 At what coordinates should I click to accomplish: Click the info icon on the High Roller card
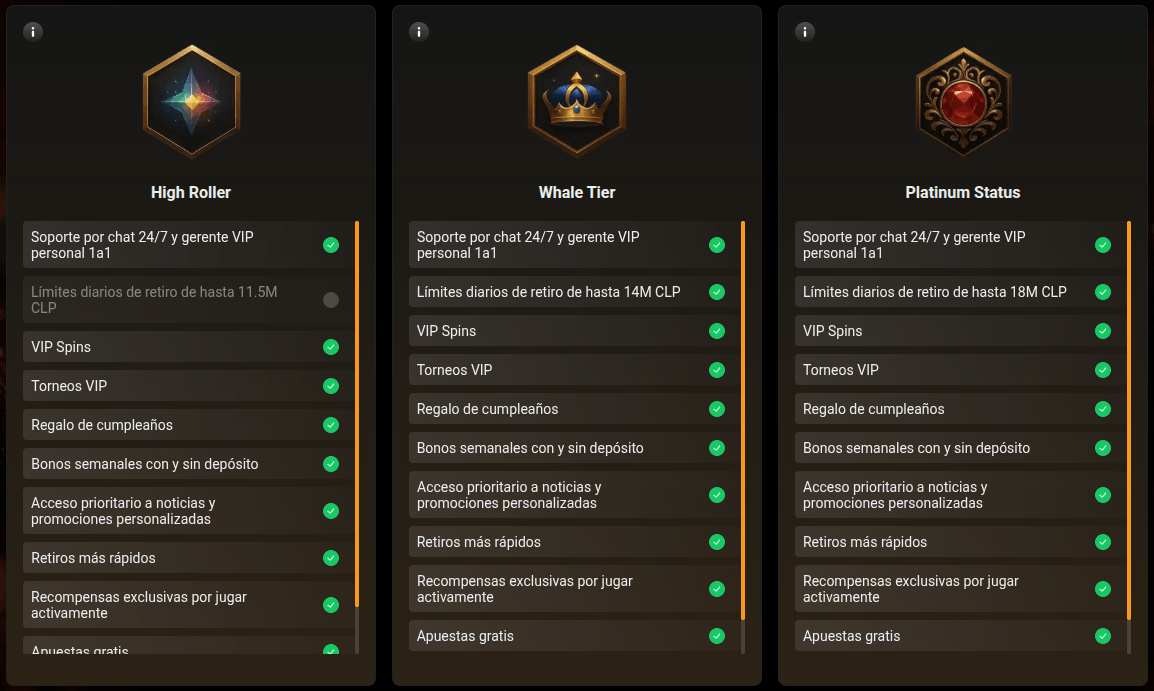(x=32, y=31)
